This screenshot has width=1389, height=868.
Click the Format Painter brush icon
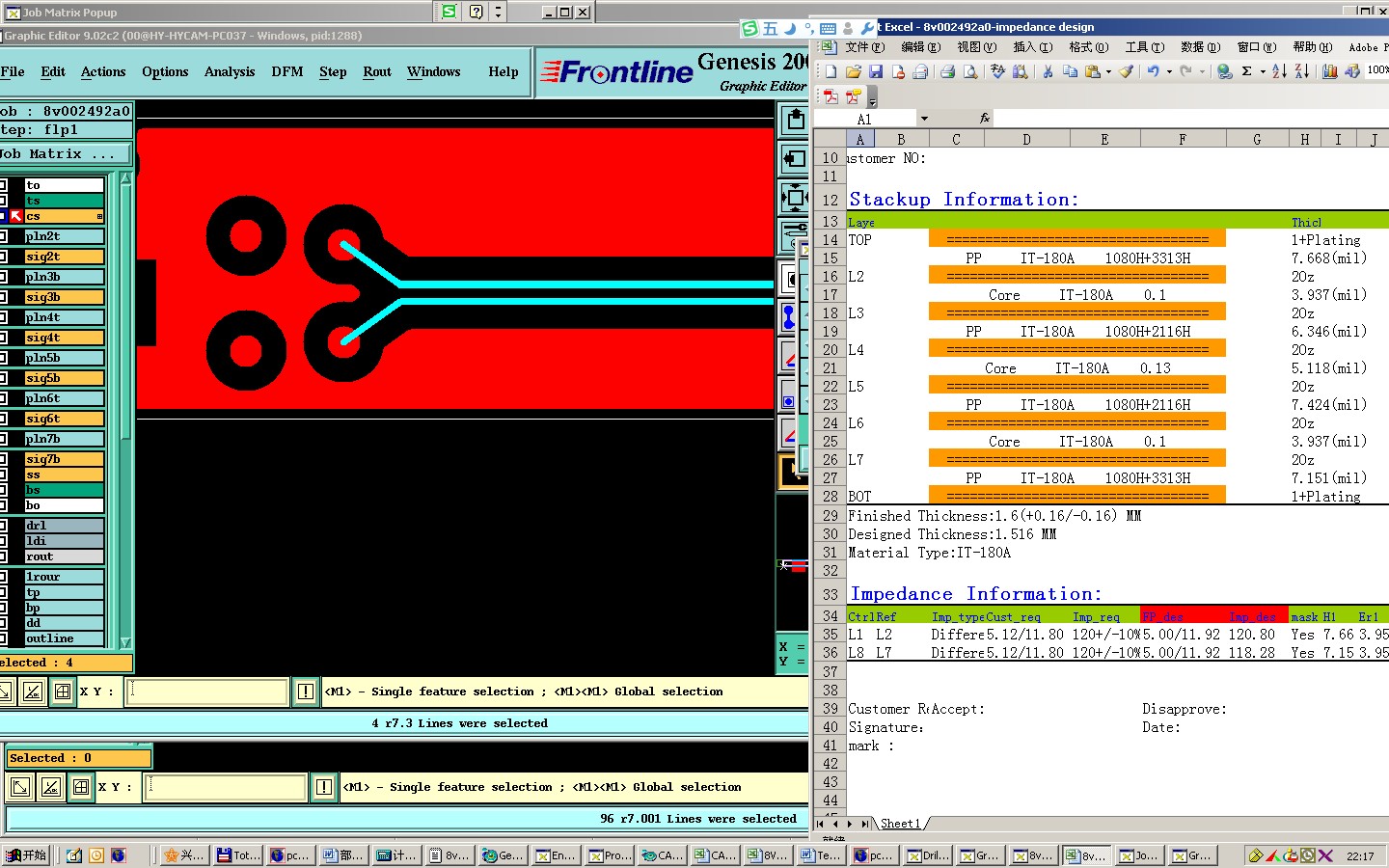point(1126,71)
